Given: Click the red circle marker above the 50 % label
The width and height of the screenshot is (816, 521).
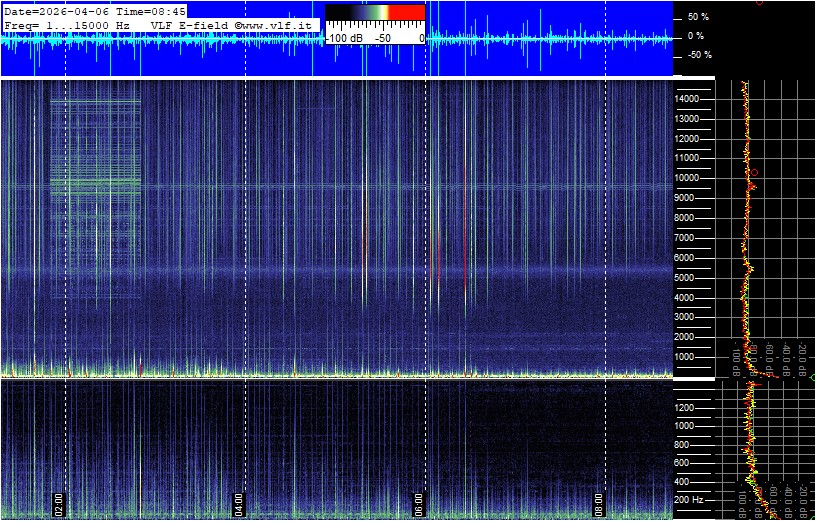Looking at the screenshot, I should [x=759, y=2].
